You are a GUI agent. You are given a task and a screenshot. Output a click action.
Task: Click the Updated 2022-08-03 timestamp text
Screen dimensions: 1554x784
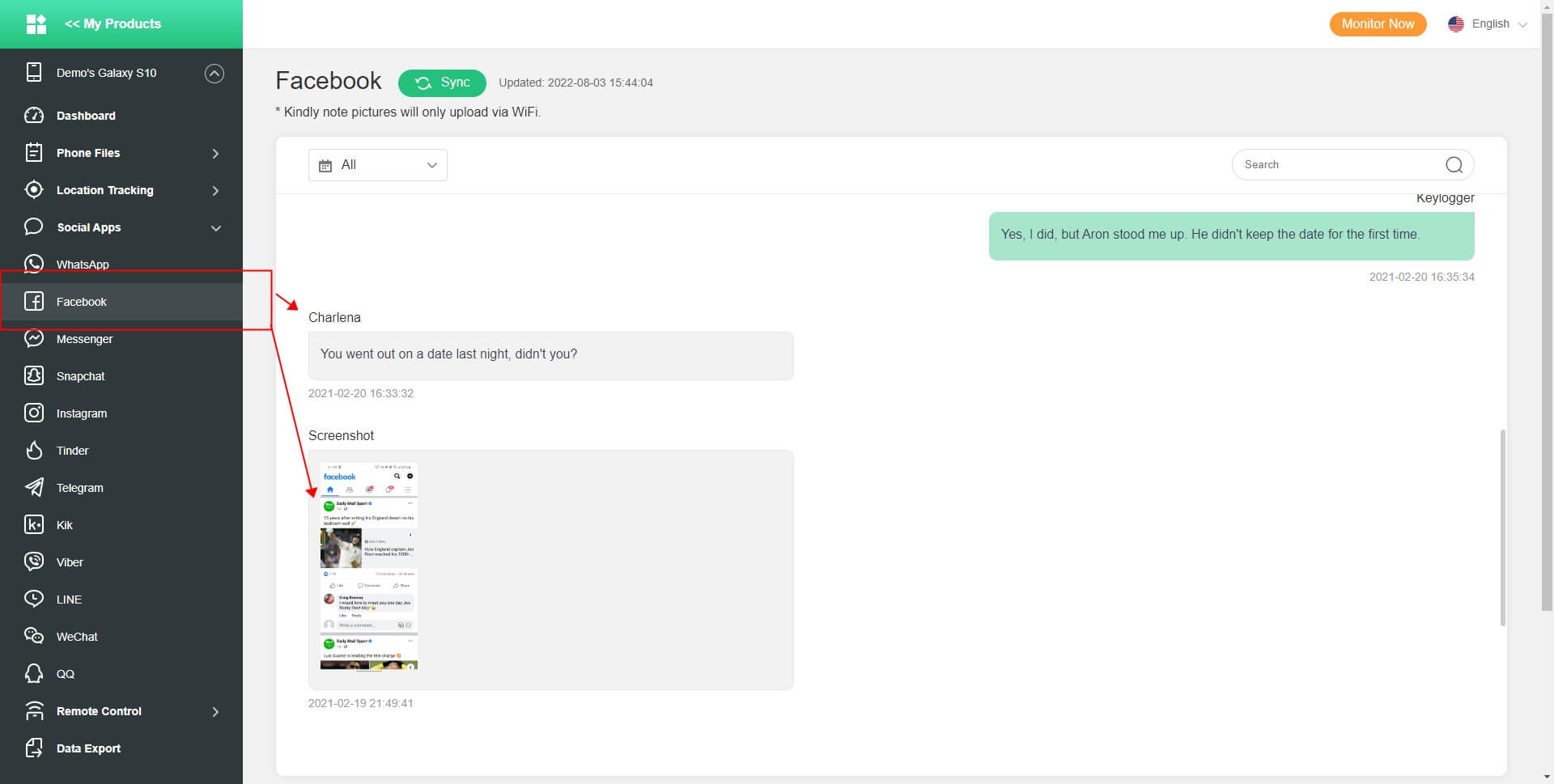(575, 83)
